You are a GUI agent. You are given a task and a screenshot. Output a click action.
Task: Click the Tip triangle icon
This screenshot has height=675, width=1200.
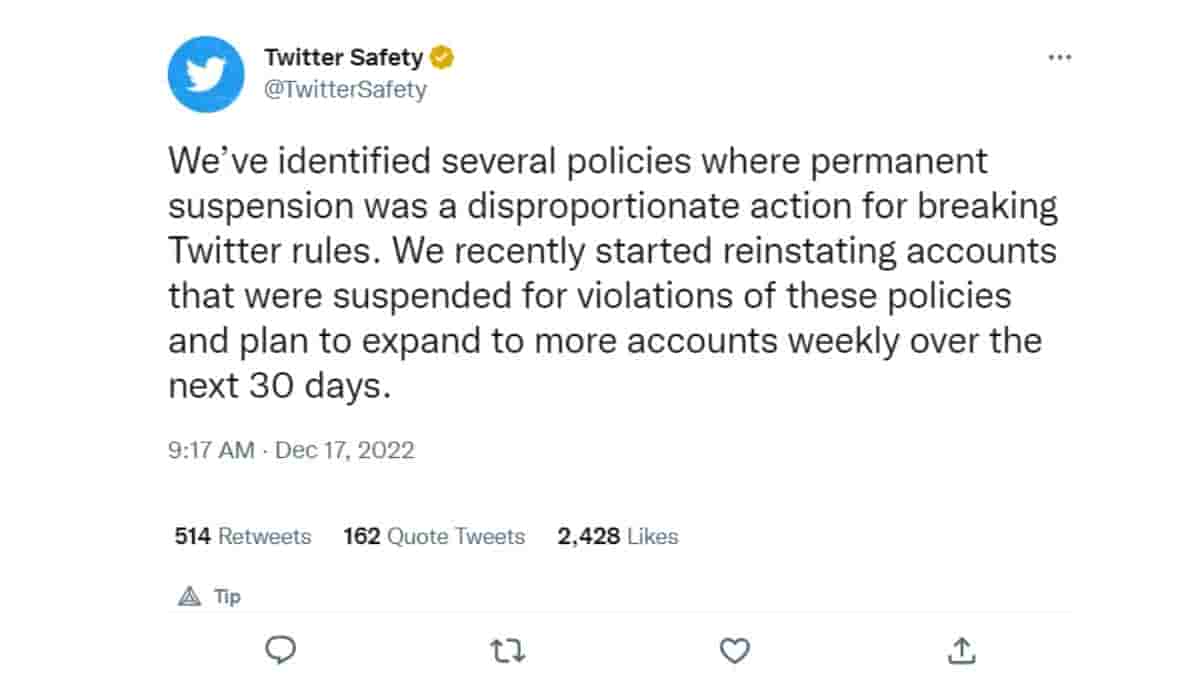[189, 597]
